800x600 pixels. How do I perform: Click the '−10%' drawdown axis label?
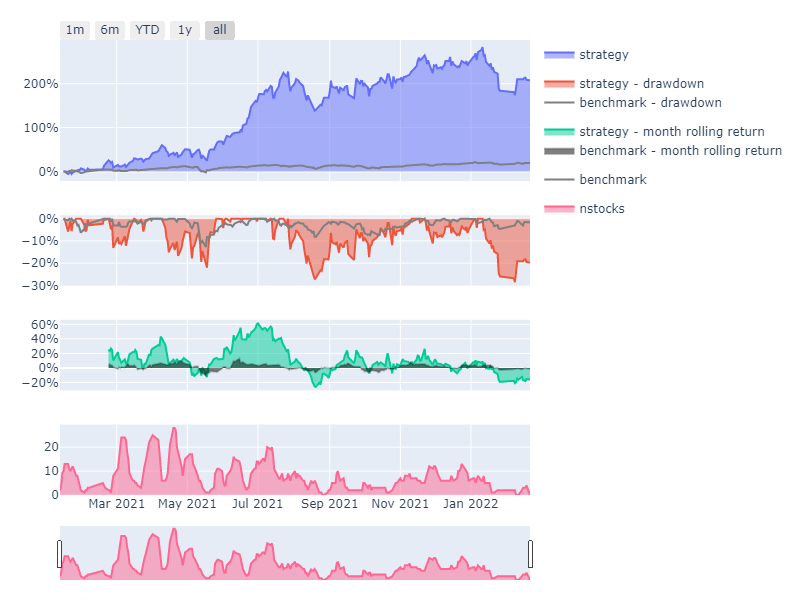(40, 241)
